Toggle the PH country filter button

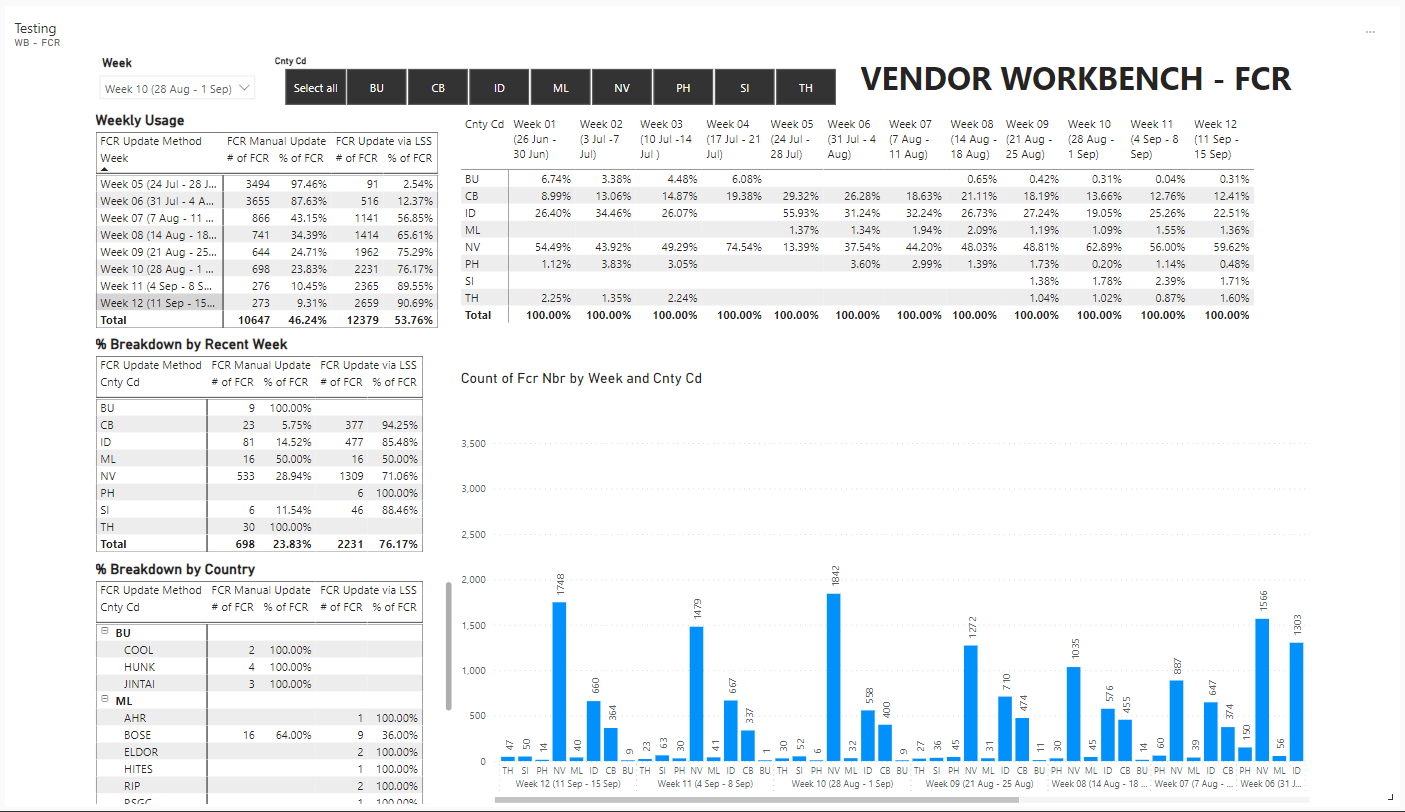683,87
